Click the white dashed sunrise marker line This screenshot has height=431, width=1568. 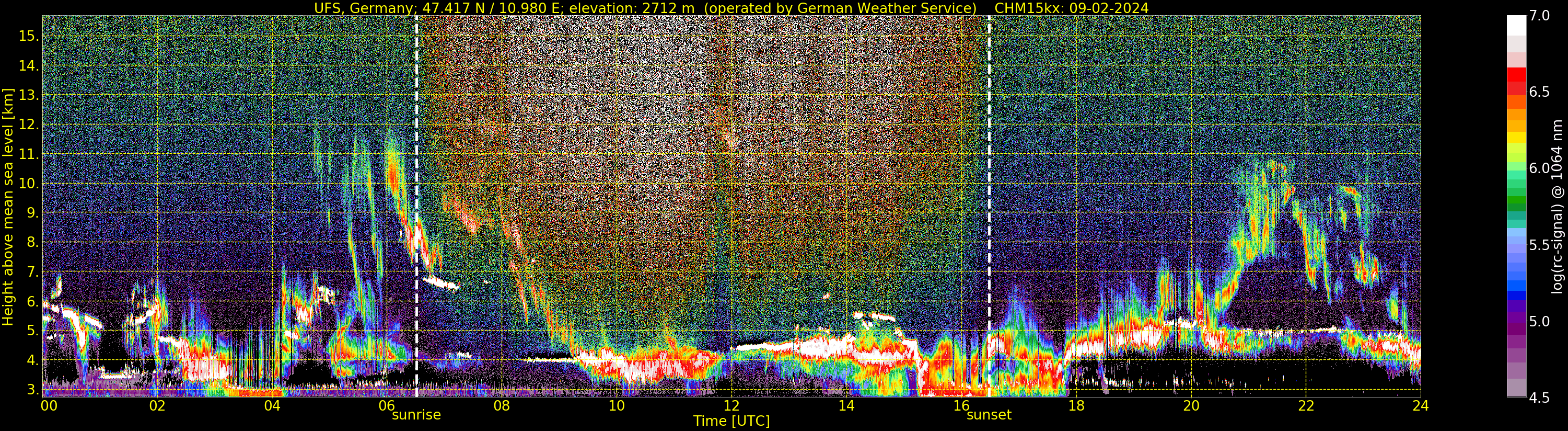coord(416,206)
